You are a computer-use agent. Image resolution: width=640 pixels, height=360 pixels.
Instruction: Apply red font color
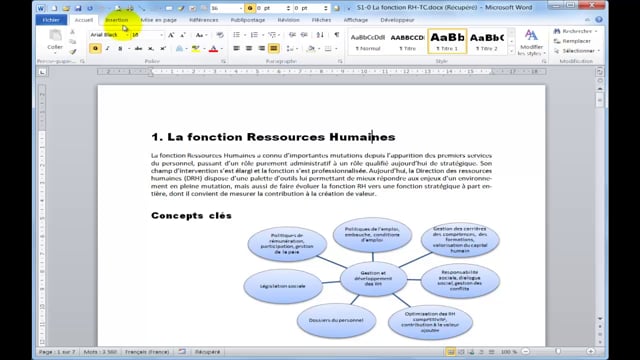(213, 49)
